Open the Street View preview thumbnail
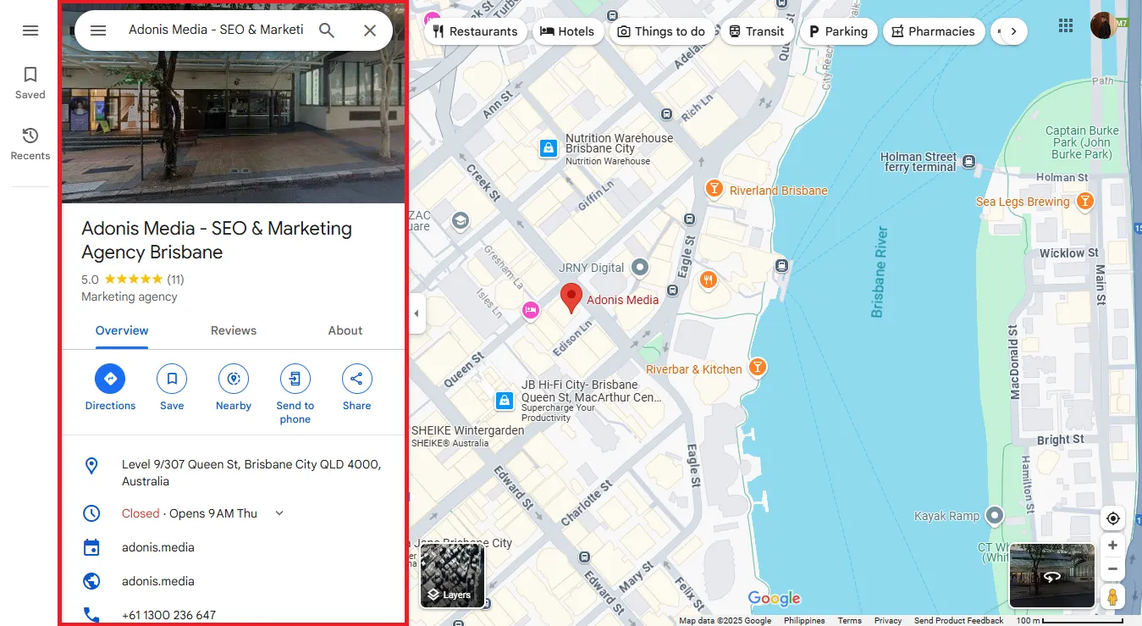This screenshot has width=1142, height=626. click(1052, 575)
